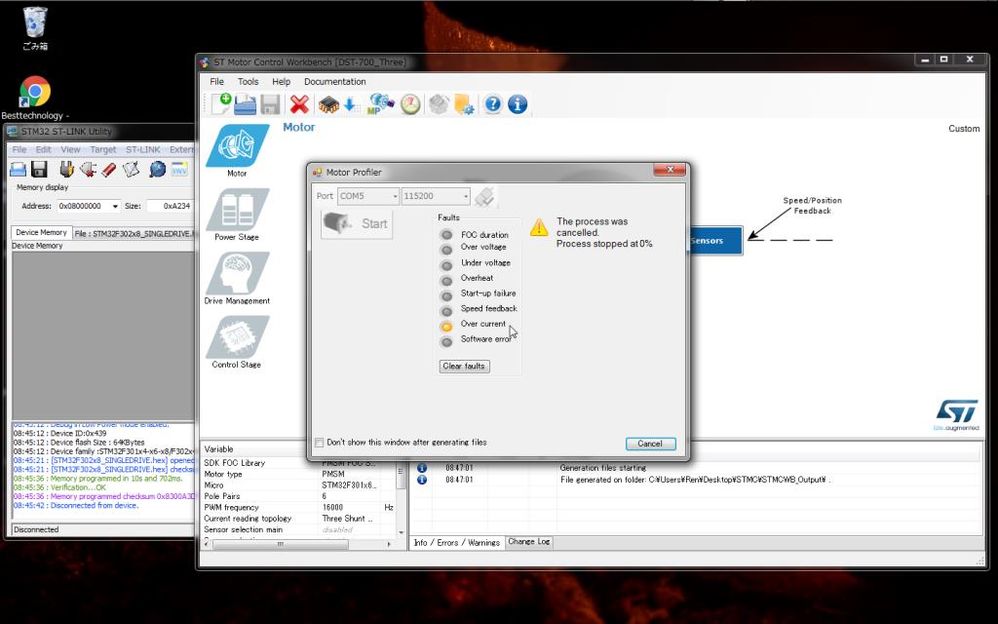This screenshot has height=624, width=998.
Task: Click Cancel in the Motor Profiler dialog
Action: [650, 444]
